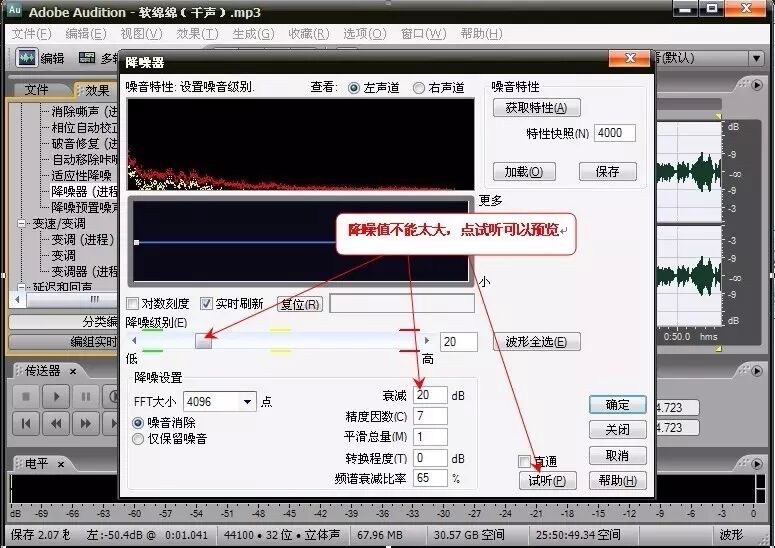Select 仅保留噪音 radio option

pyautogui.click(x=138, y=439)
